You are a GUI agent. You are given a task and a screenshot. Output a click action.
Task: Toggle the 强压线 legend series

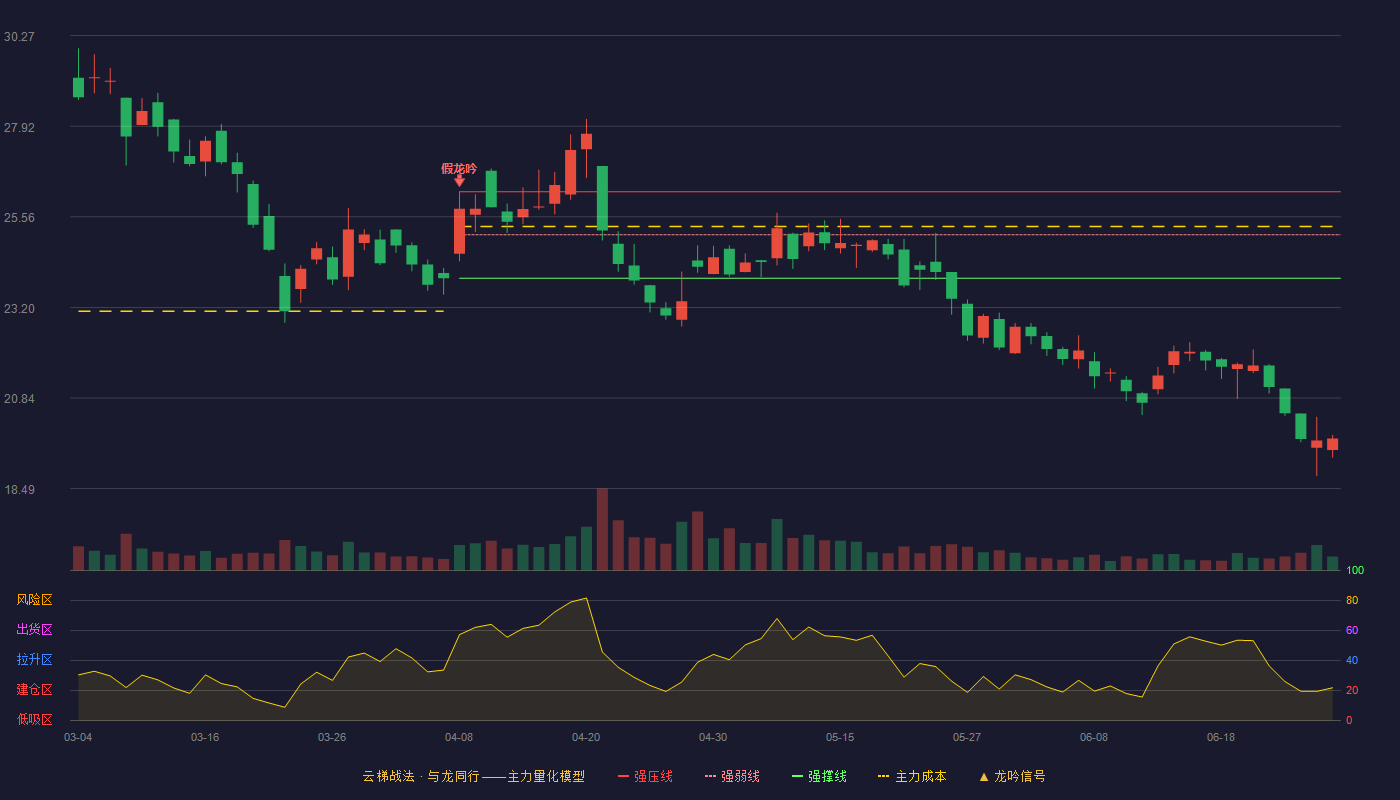pos(645,776)
